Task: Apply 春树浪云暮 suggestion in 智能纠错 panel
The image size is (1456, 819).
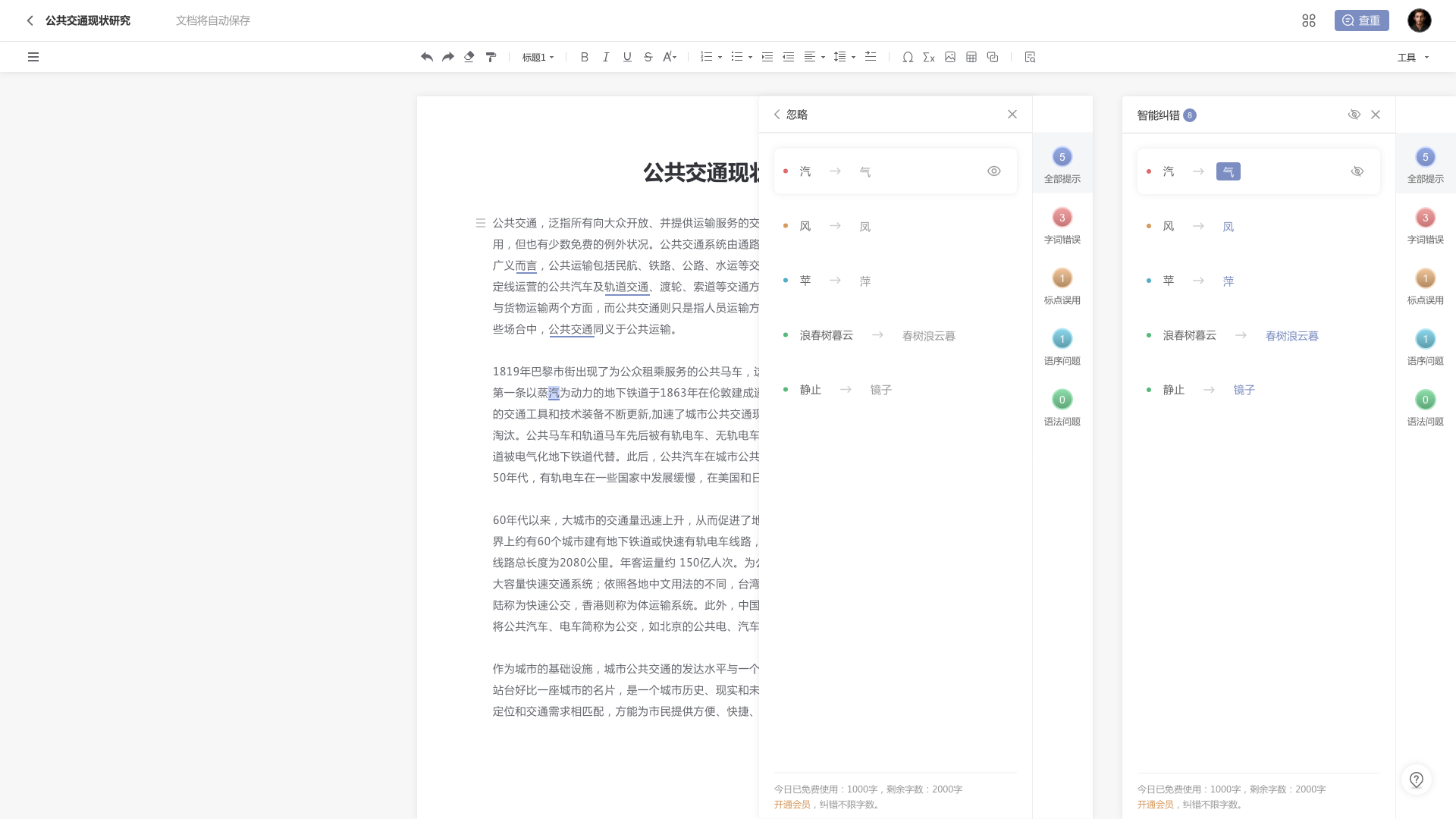Action: (x=1292, y=335)
